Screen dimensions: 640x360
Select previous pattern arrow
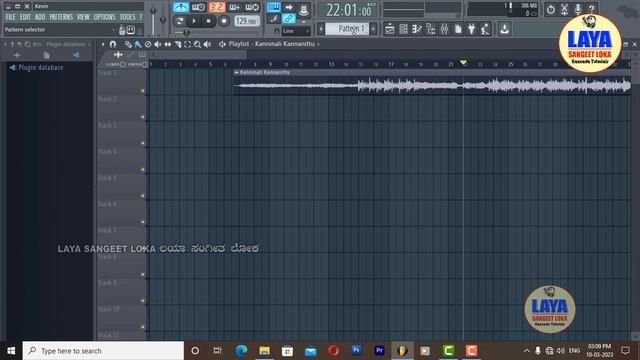pyautogui.click(x=321, y=29)
